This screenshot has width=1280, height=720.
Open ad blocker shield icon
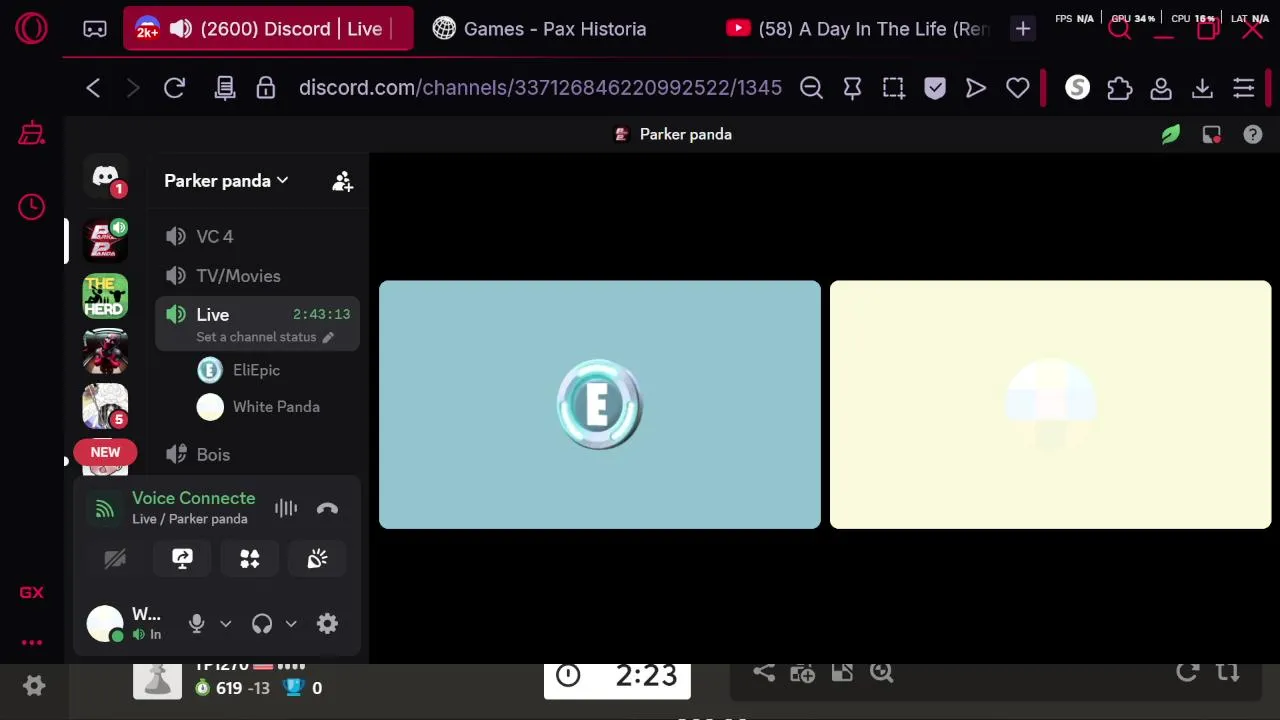(x=935, y=88)
